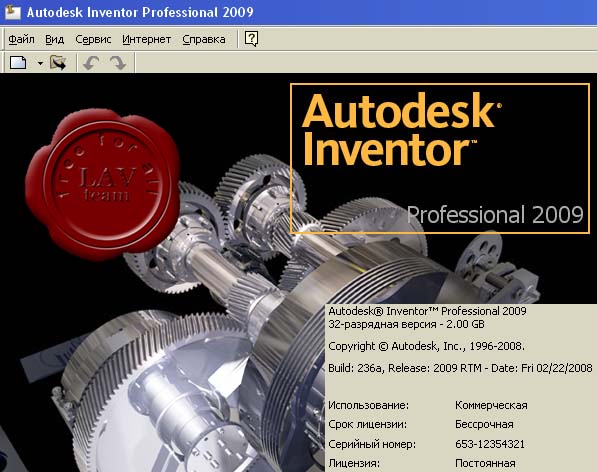Click the serial number 653-12354321
This screenshot has height=472, width=597.
(x=490, y=444)
